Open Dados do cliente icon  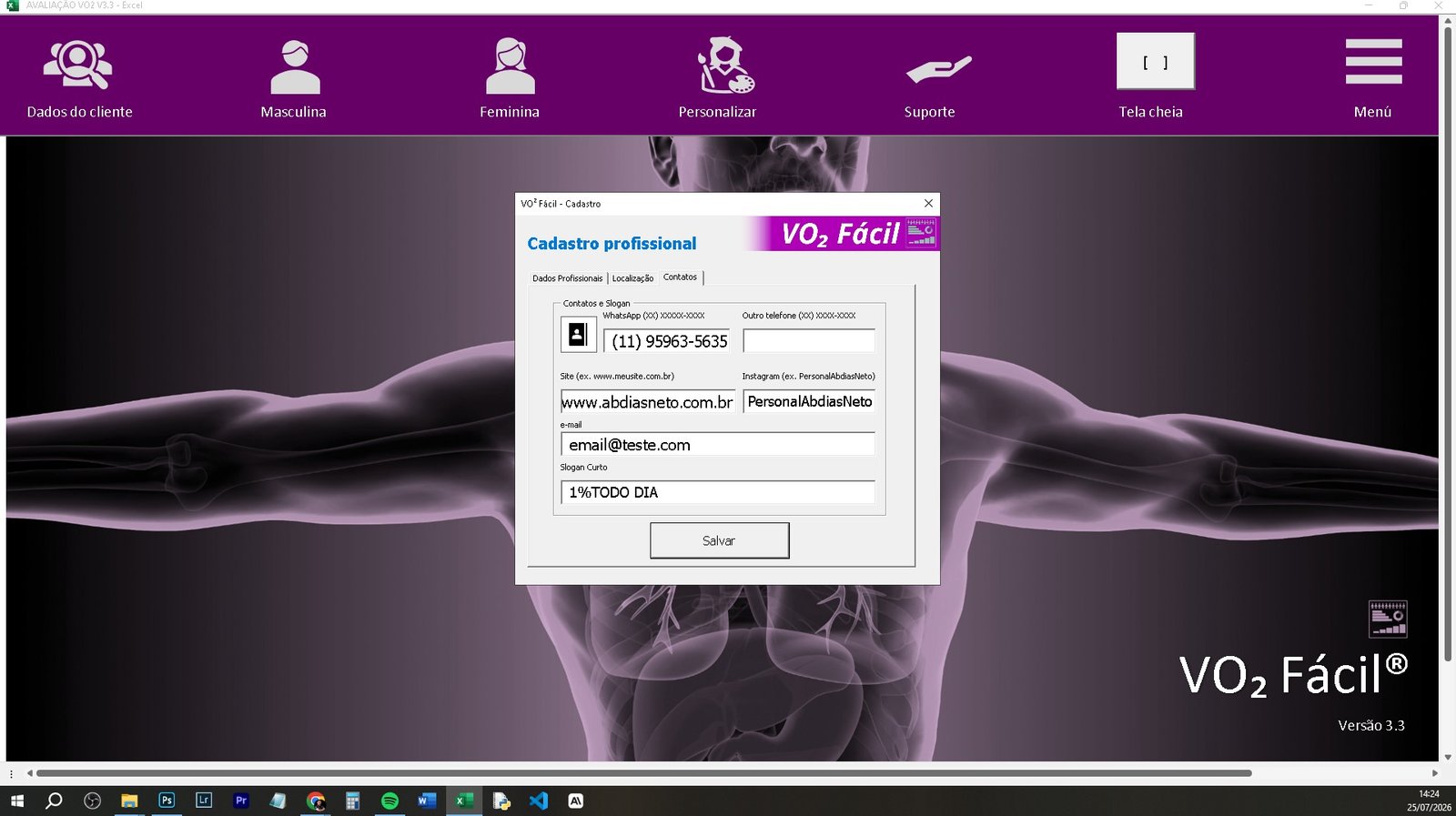(x=78, y=65)
